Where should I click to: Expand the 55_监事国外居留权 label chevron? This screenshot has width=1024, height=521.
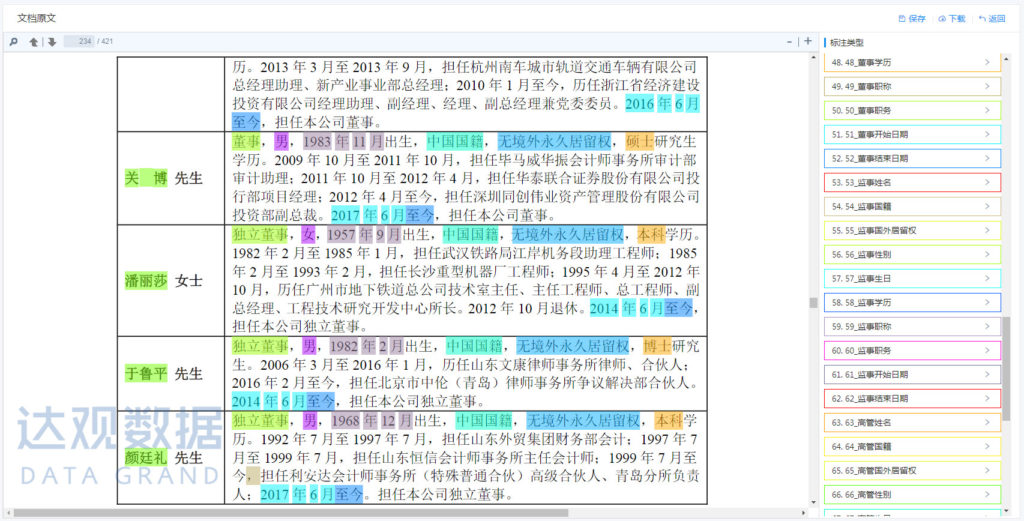[987, 230]
